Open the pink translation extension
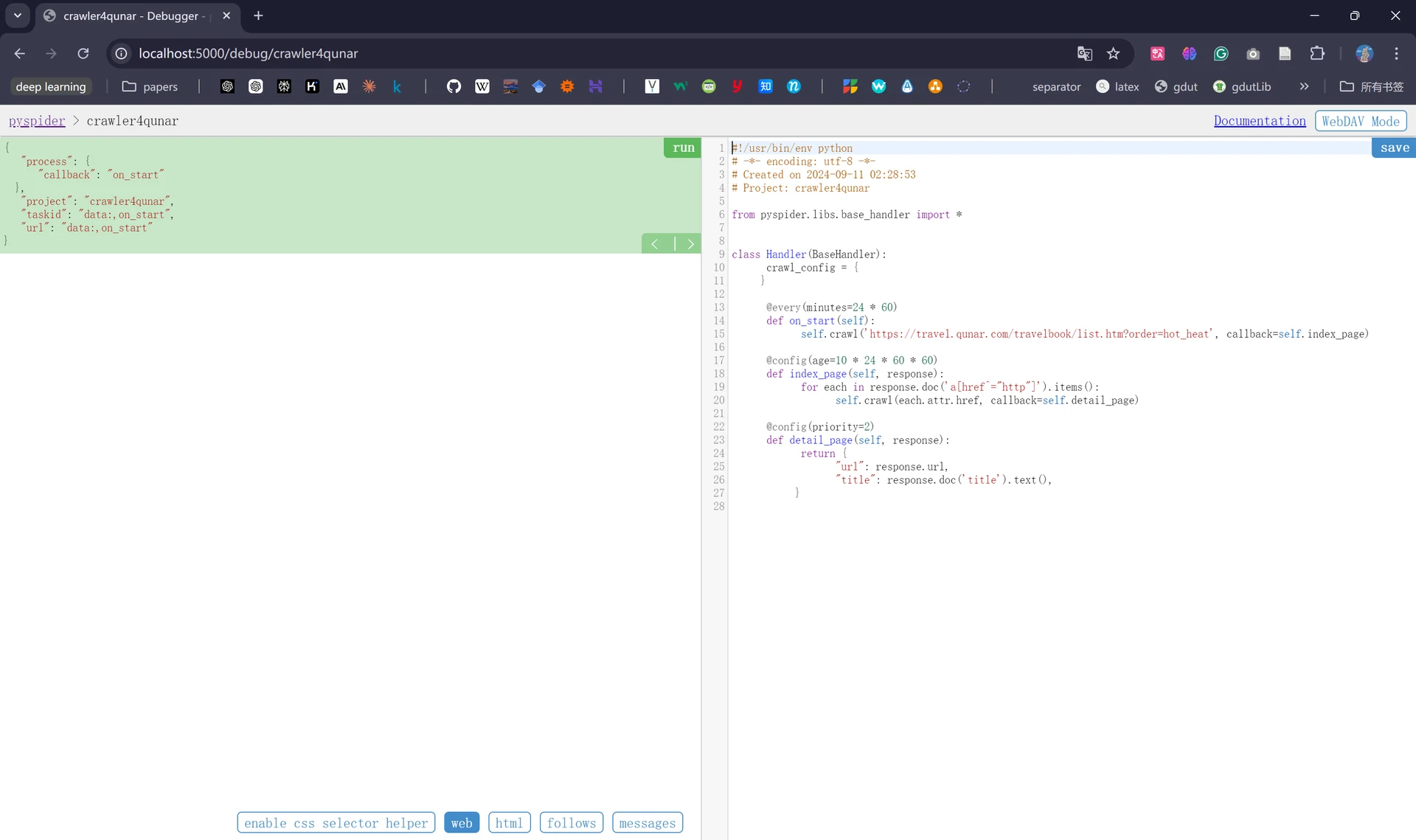1416x840 pixels. tap(1157, 53)
